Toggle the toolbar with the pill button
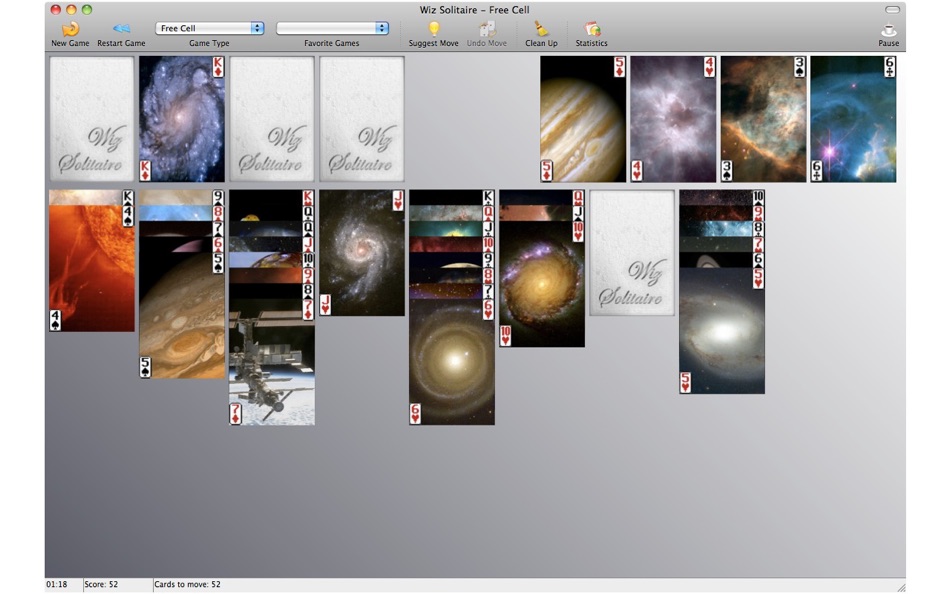This screenshot has height=594, width=950. click(x=892, y=10)
